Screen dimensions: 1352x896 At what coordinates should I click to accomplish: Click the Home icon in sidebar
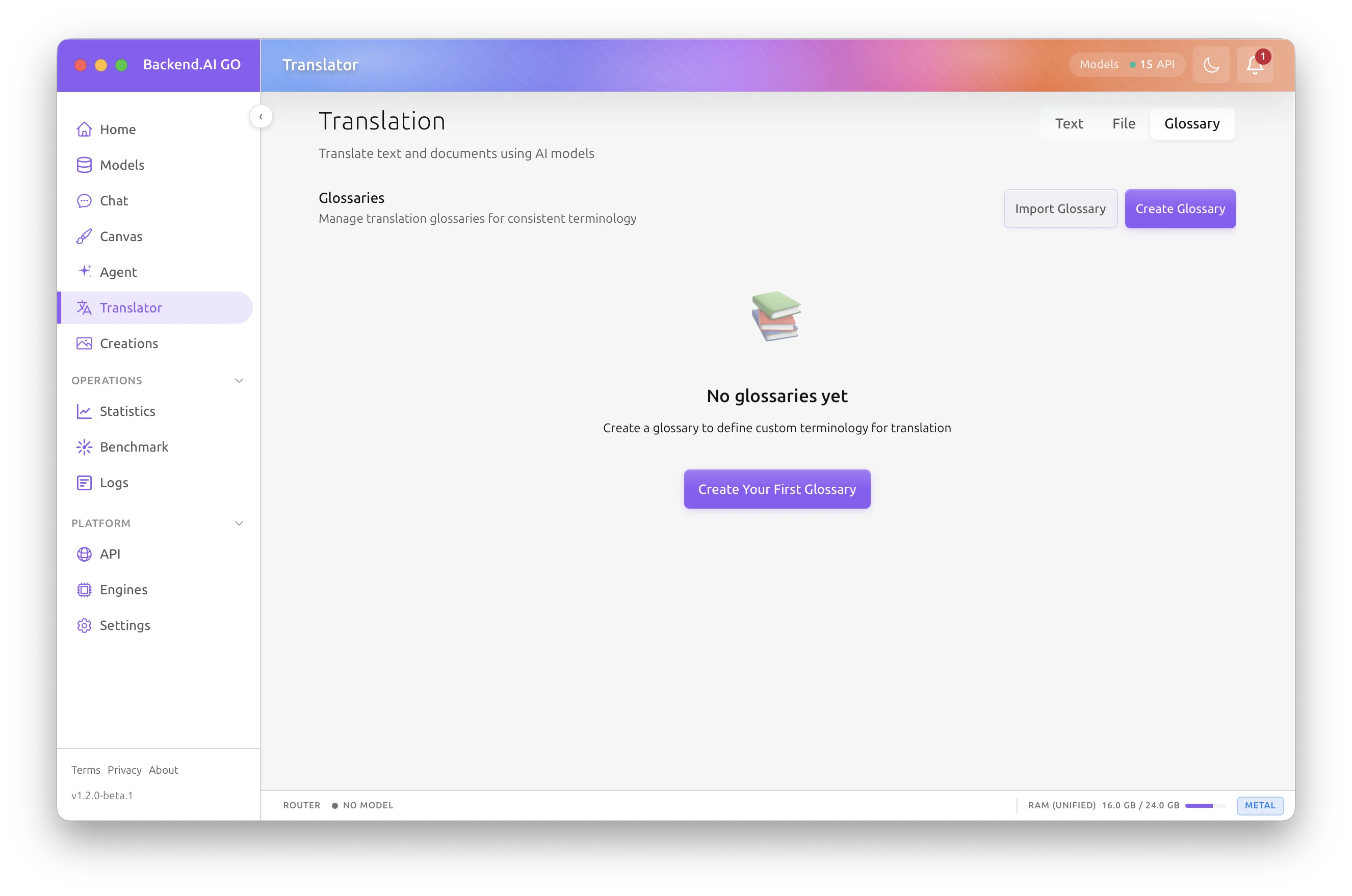point(84,129)
